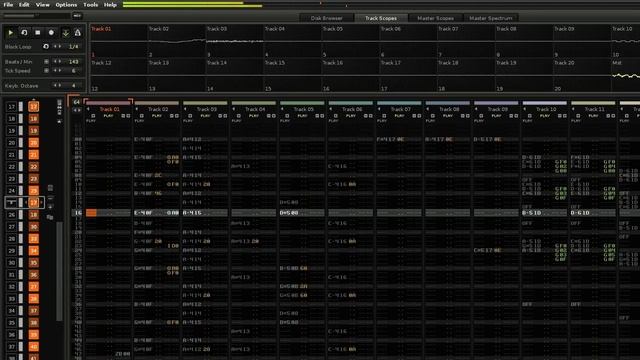Click the pattern loop button next to Play
The width and height of the screenshot is (640, 360).
tap(24, 33)
